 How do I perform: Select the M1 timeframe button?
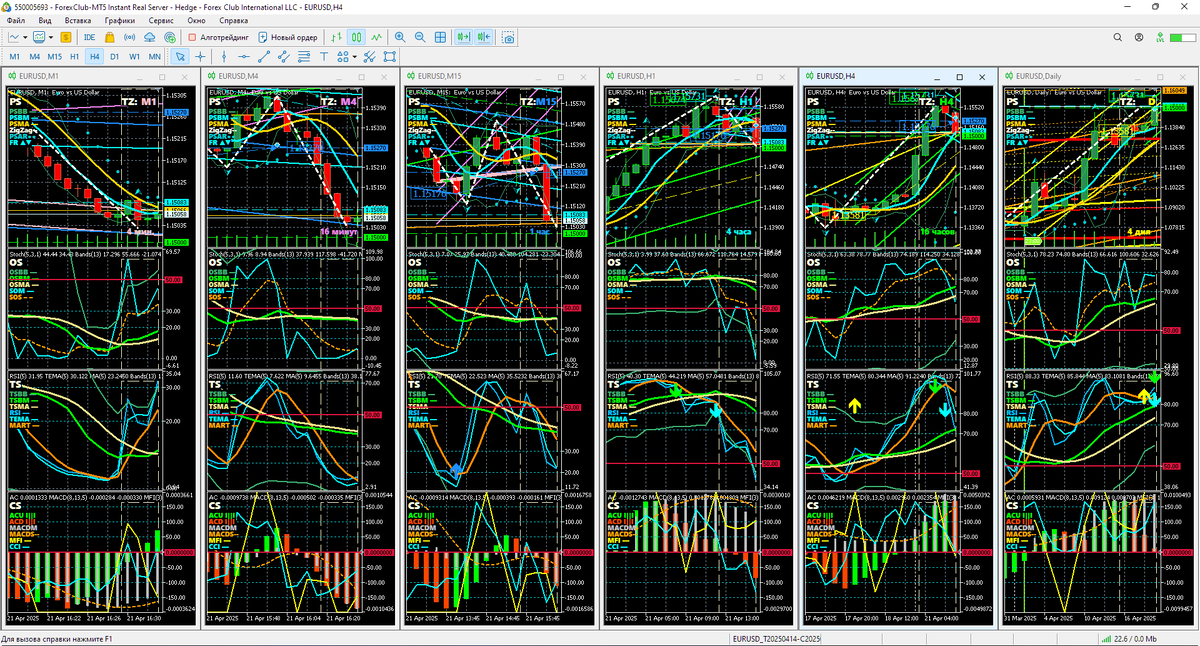pos(15,56)
